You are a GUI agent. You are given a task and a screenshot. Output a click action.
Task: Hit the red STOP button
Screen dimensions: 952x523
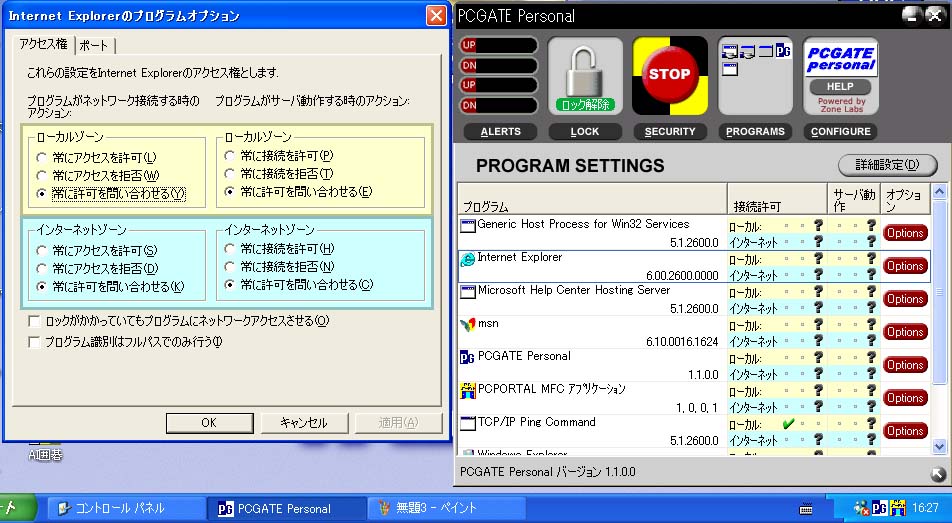click(x=669, y=74)
